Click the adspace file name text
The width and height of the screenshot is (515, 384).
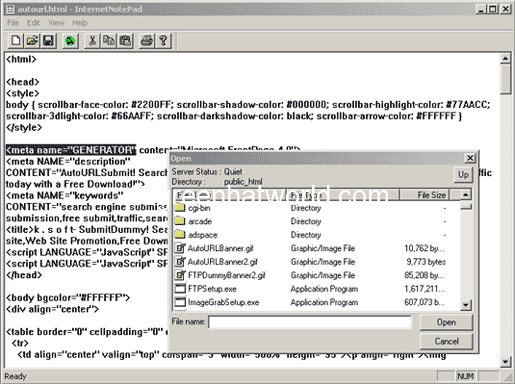point(203,235)
